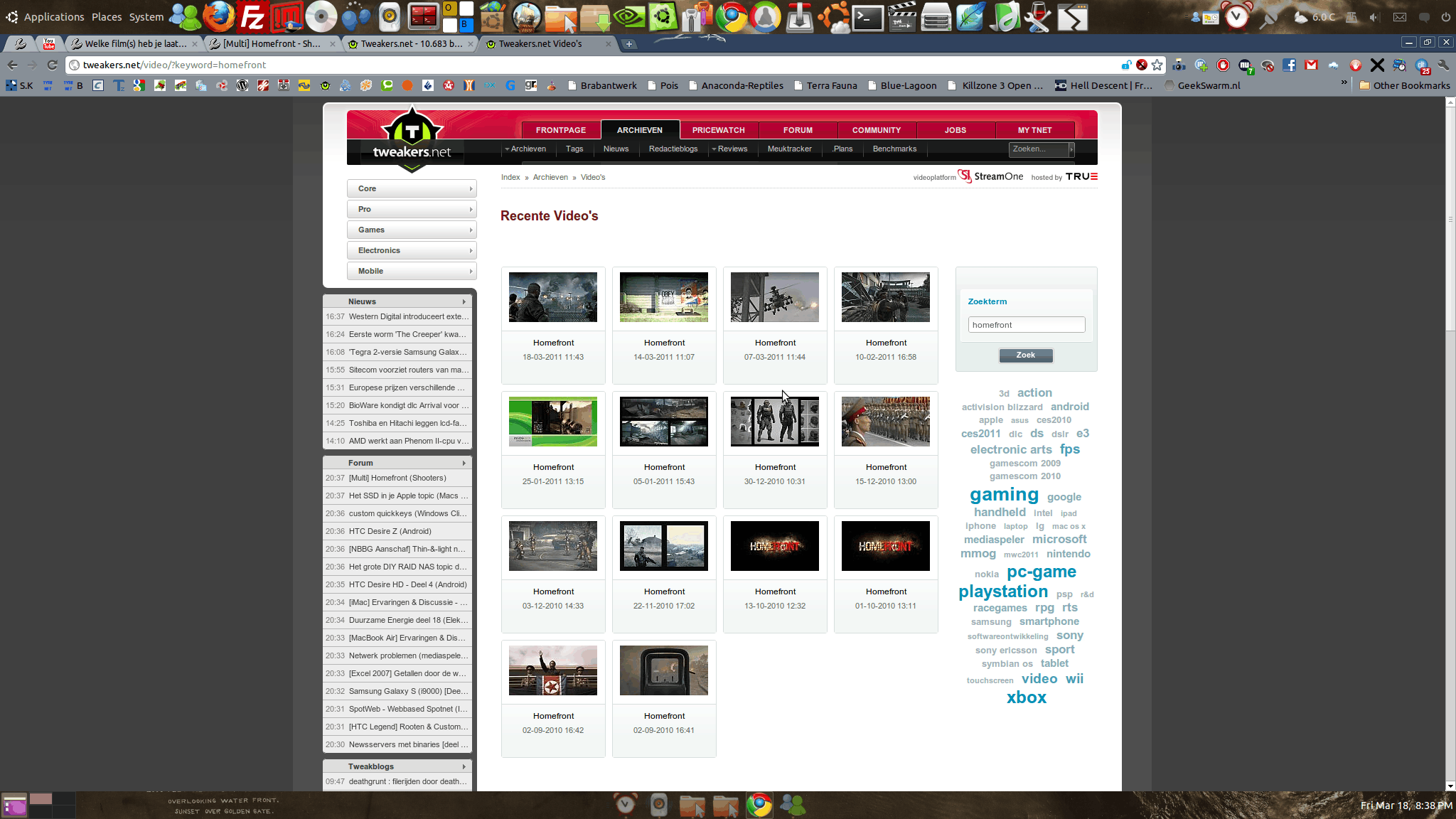
Task: Expand the Games category menu
Action: (412, 230)
